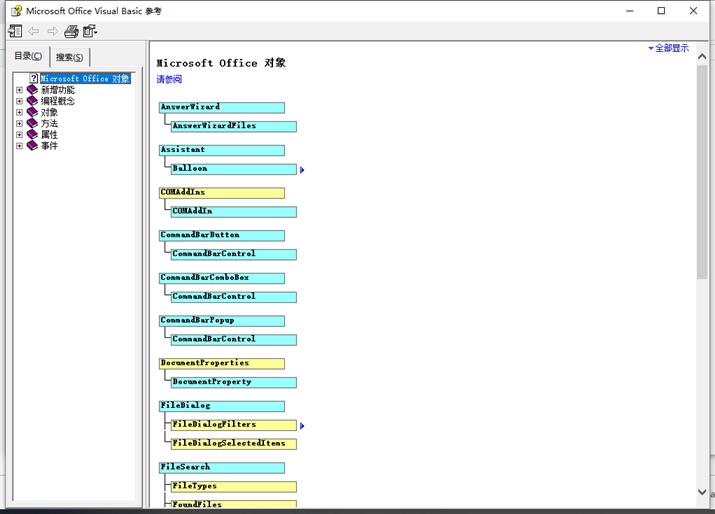Click the purple book icon beside 事件
This screenshot has height=514, width=715.
point(32,145)
